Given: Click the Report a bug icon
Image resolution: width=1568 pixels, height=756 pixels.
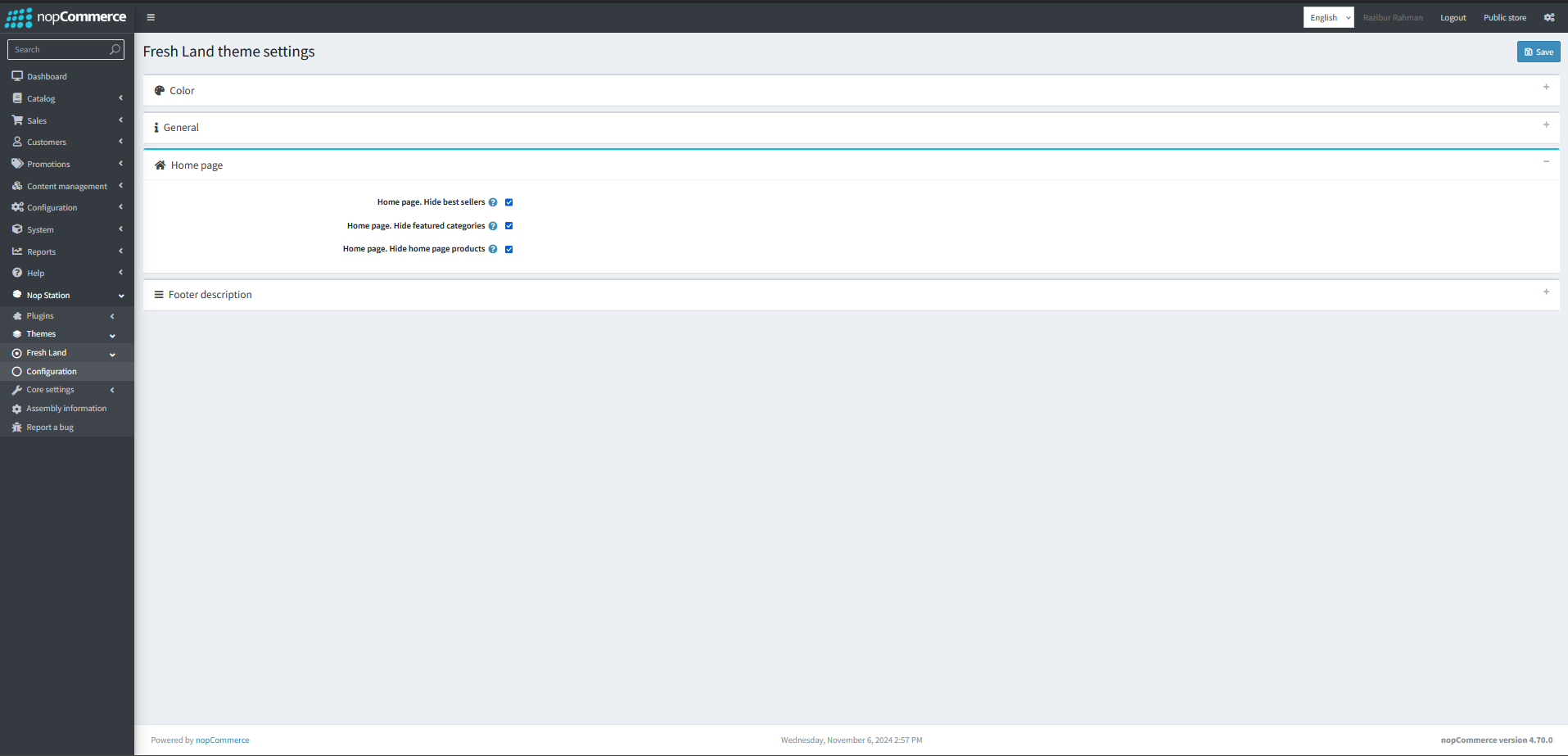Looking at the screenshot, I should pyautogui.click(x=17, y=428).
